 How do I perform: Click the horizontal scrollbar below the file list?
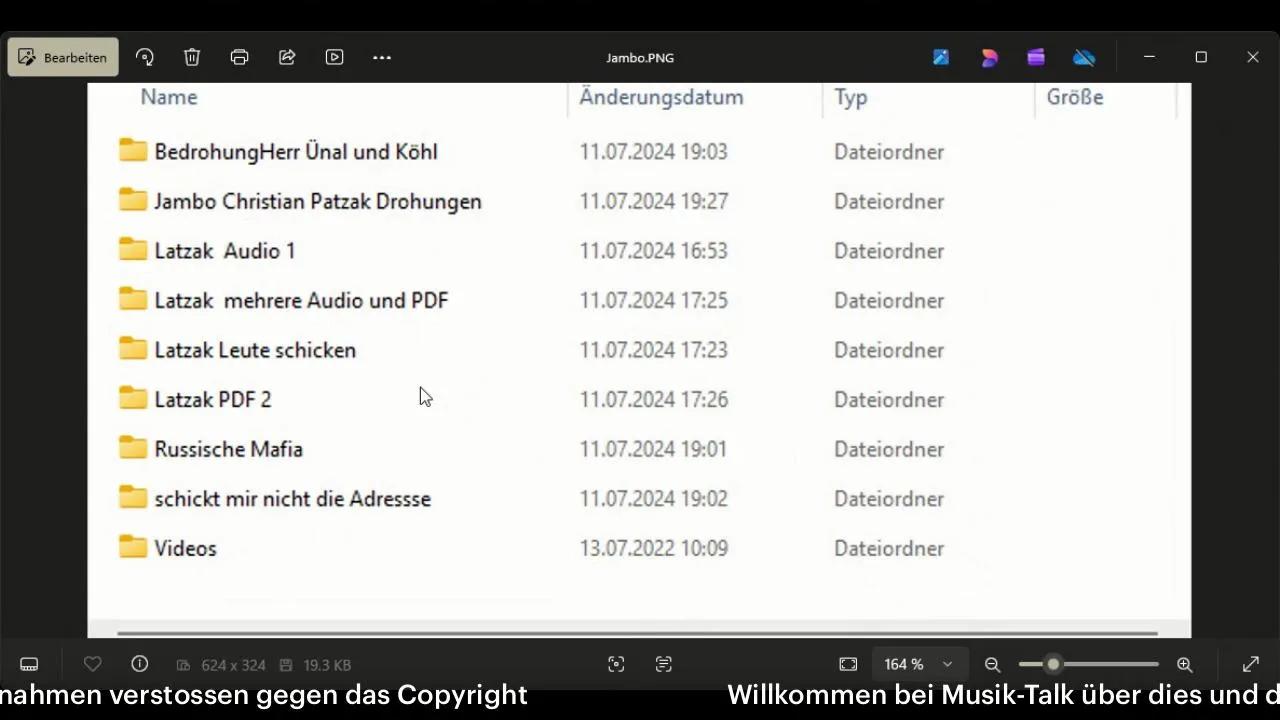tap(637, 633)
